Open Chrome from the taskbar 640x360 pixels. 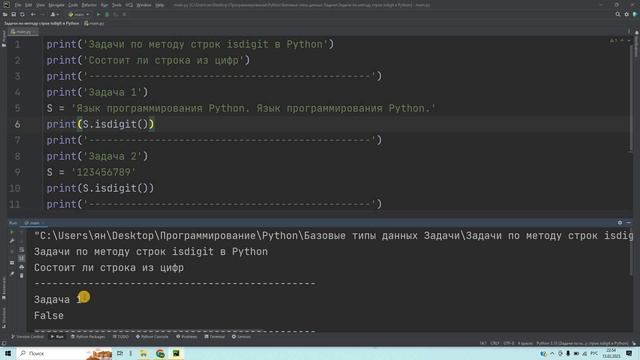point(160,353)
